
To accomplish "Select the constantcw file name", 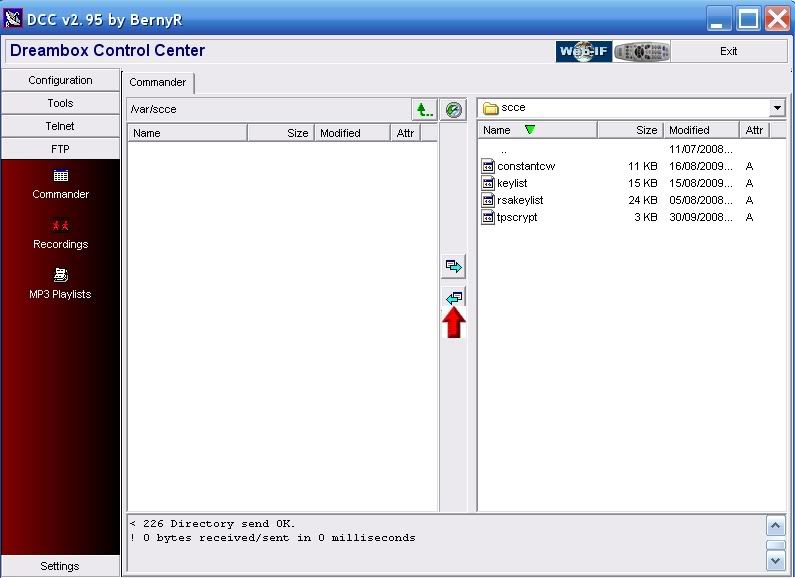I will pos(526,166).
